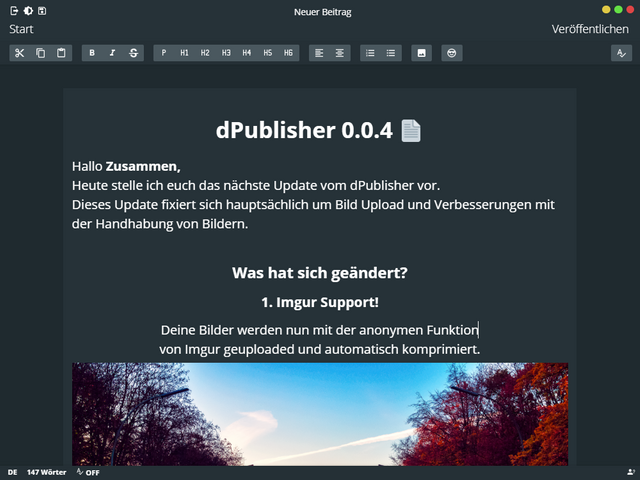Click the document emoji beside the title
640x480 pixels.
tap(411, 131)
